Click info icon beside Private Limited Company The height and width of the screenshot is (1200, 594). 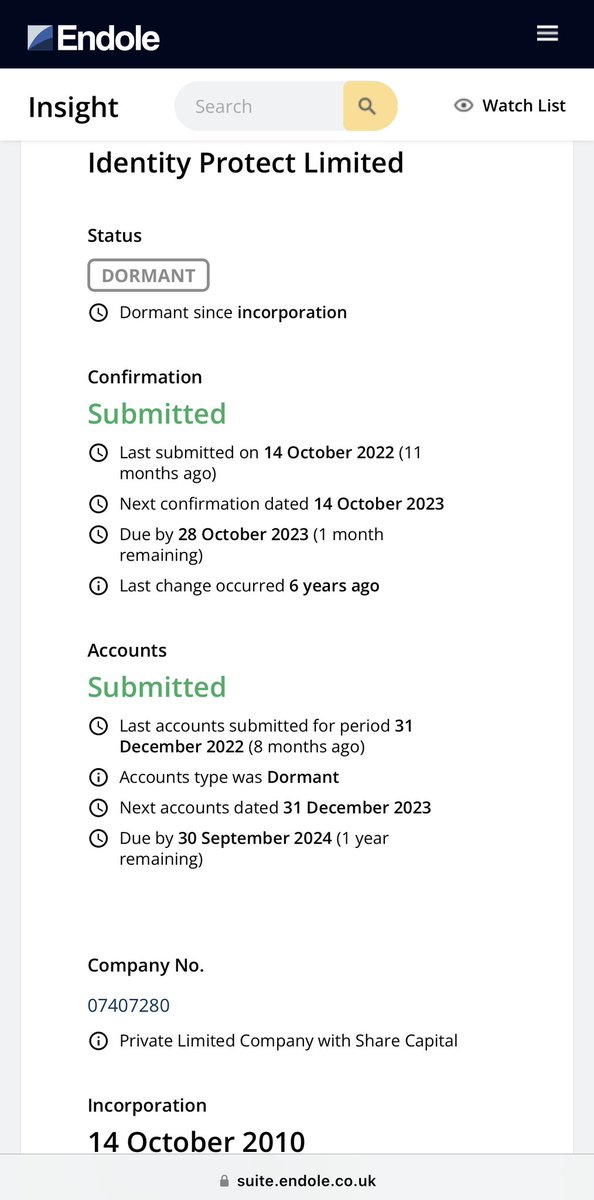98,1041
